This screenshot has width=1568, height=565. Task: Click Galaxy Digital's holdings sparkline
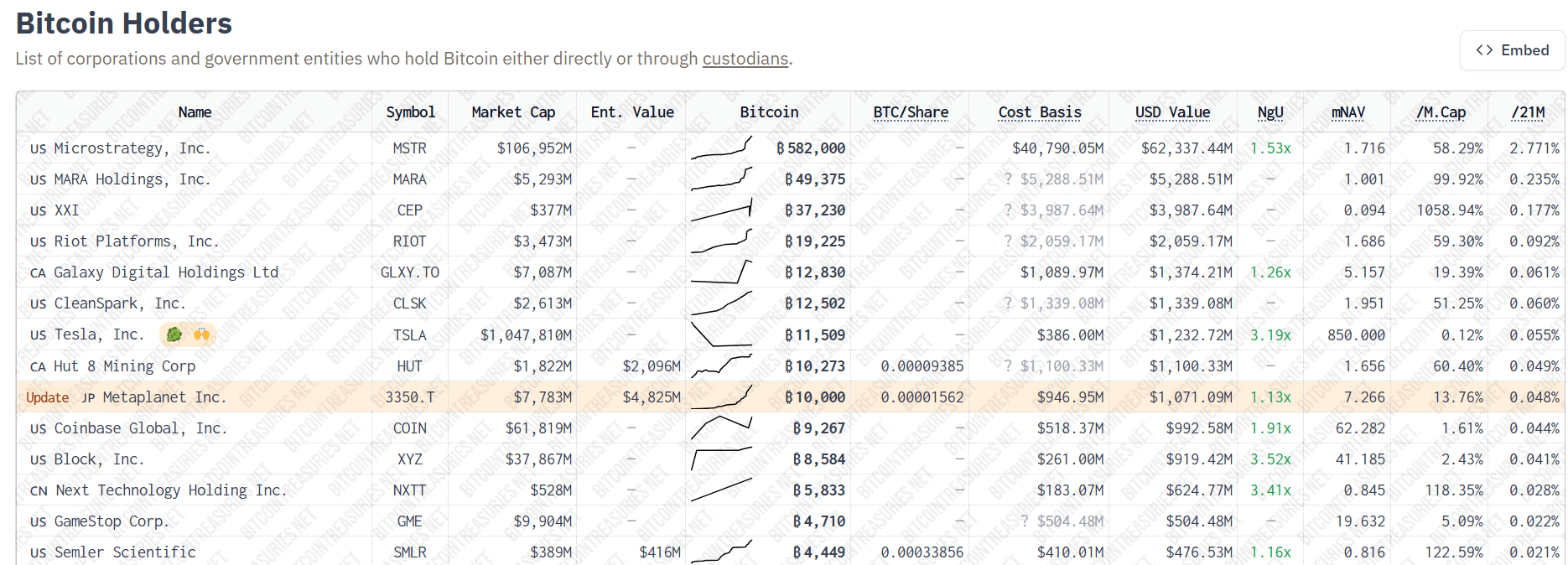click(721, 272)
